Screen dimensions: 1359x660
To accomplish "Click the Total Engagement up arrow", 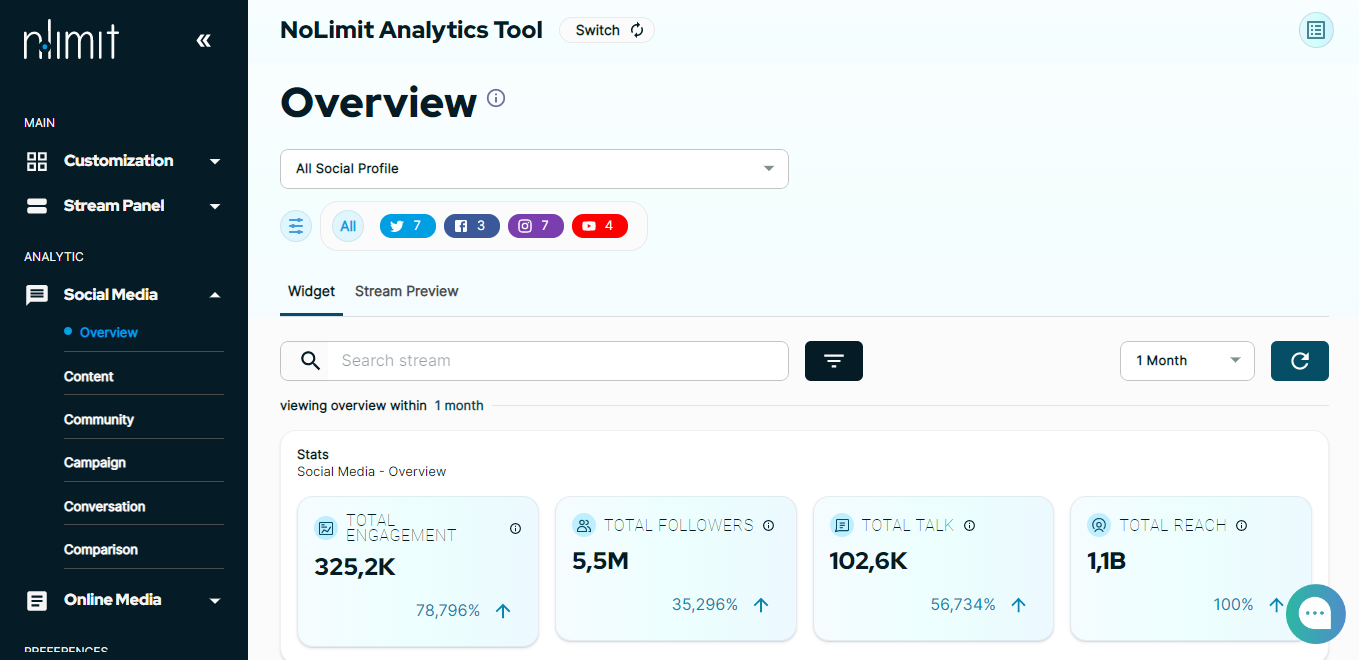I will (x=503, y=610).
